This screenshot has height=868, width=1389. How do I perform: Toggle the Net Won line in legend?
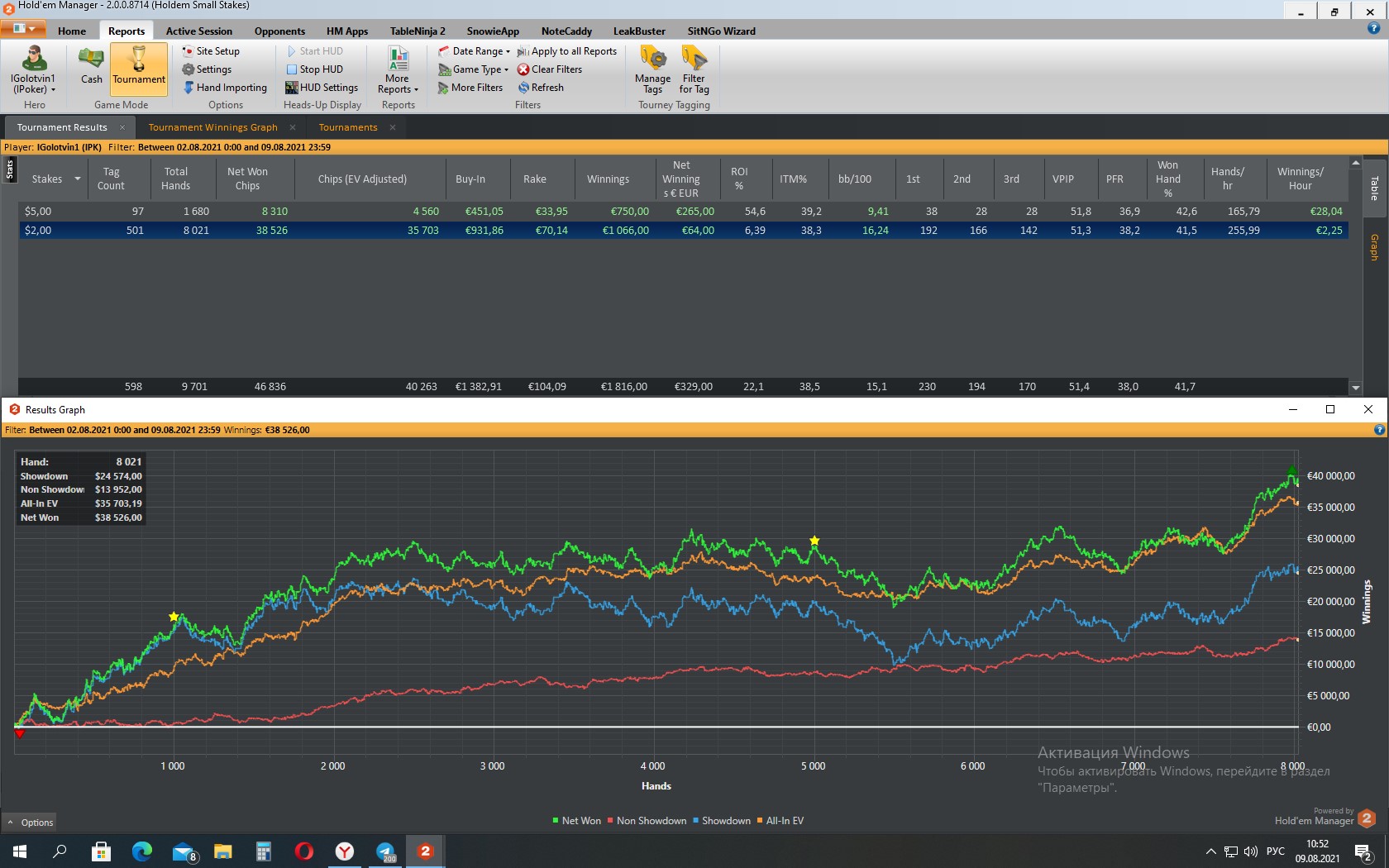[576, 821]
